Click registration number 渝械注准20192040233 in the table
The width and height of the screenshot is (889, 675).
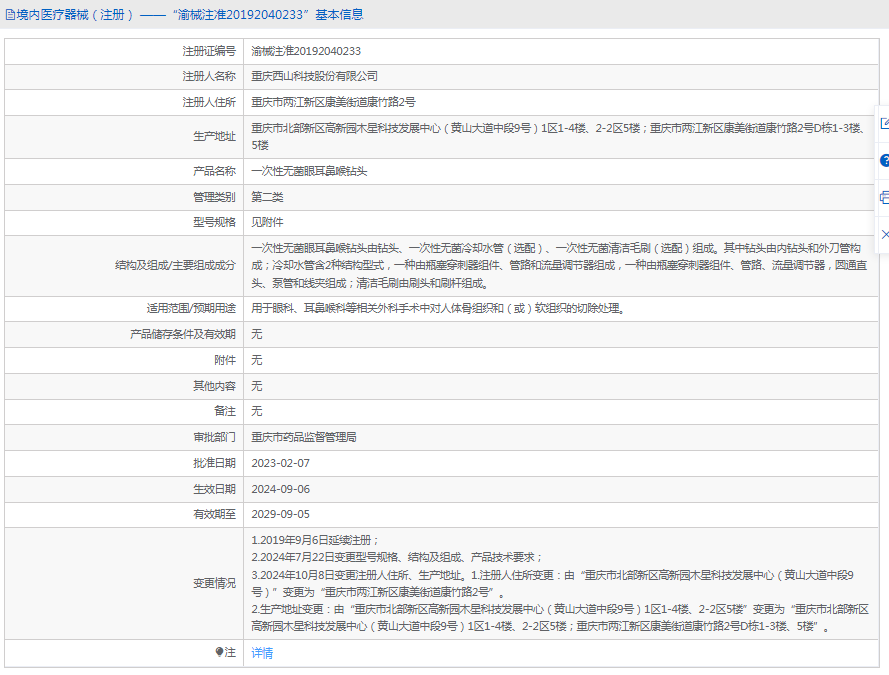(306, 50)
